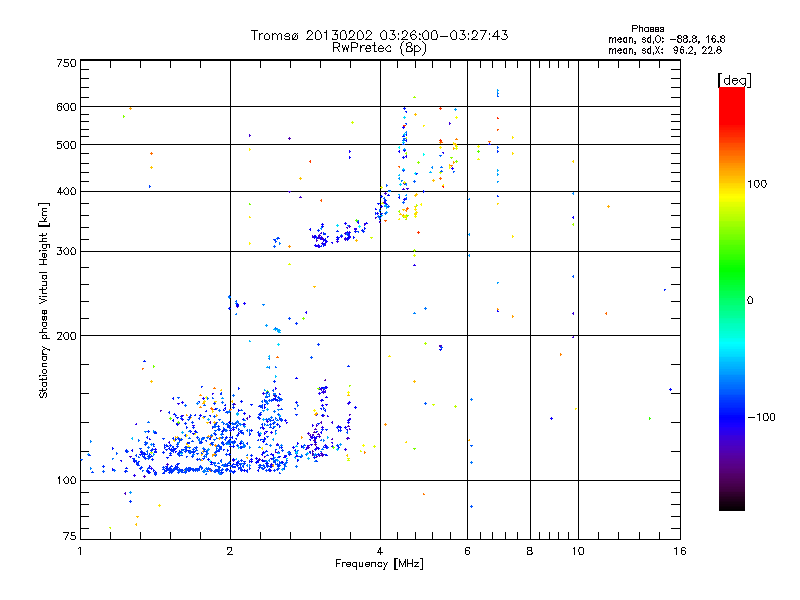The image size is (800, 600).
Task: Click the y-axis tick label '200'
Action: coord(66,336)
